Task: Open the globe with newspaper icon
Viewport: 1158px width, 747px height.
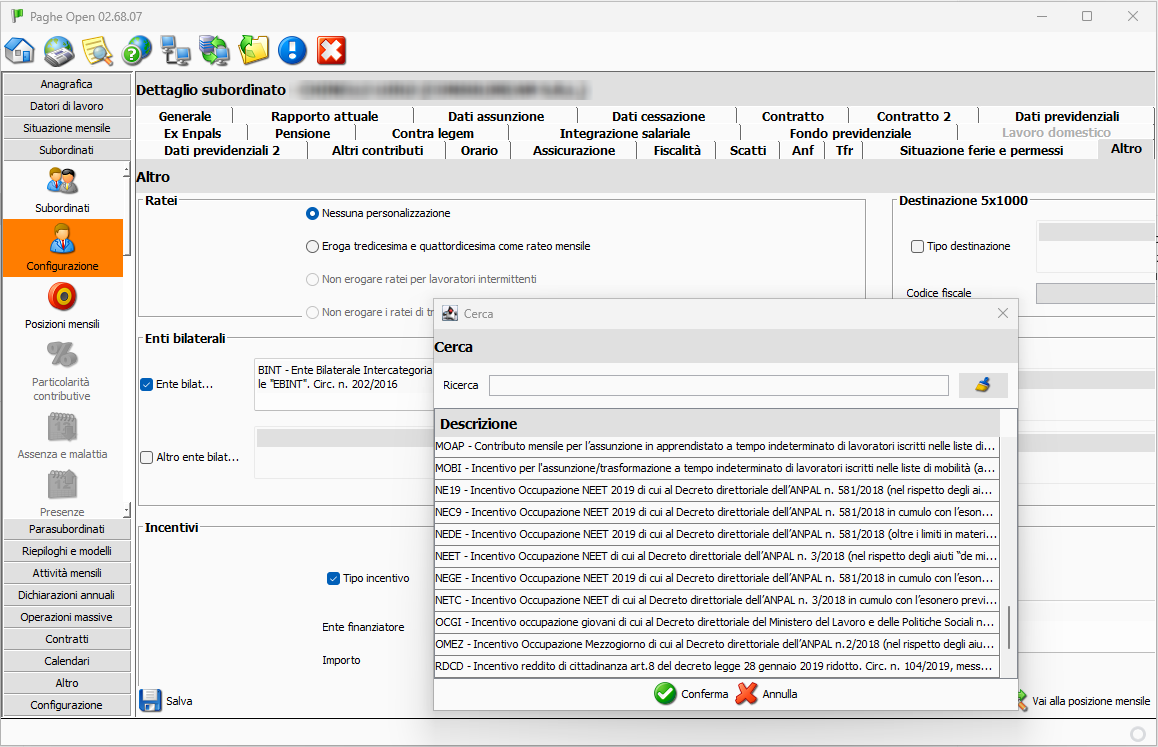Action: click(x=60, y=50)
